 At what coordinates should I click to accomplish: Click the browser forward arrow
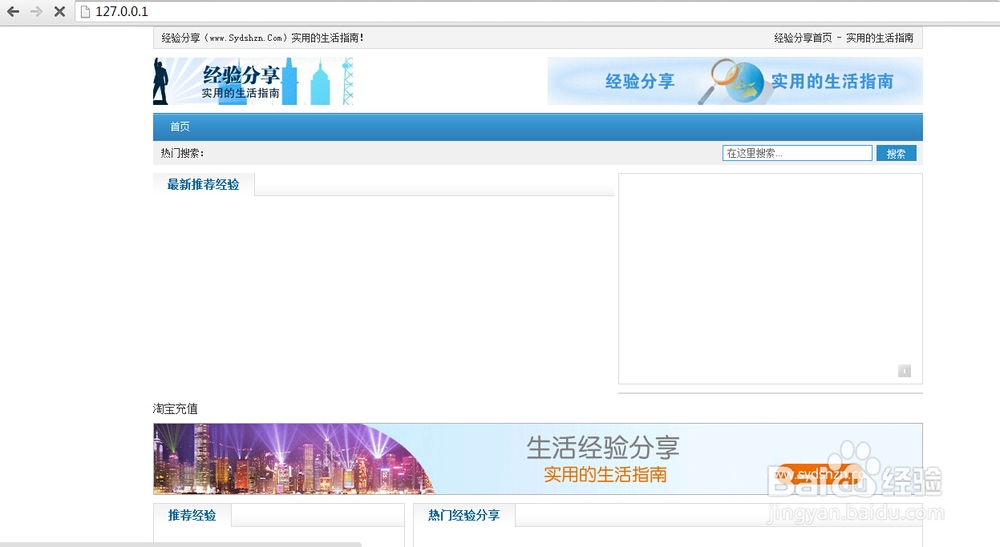pos(36,11)
